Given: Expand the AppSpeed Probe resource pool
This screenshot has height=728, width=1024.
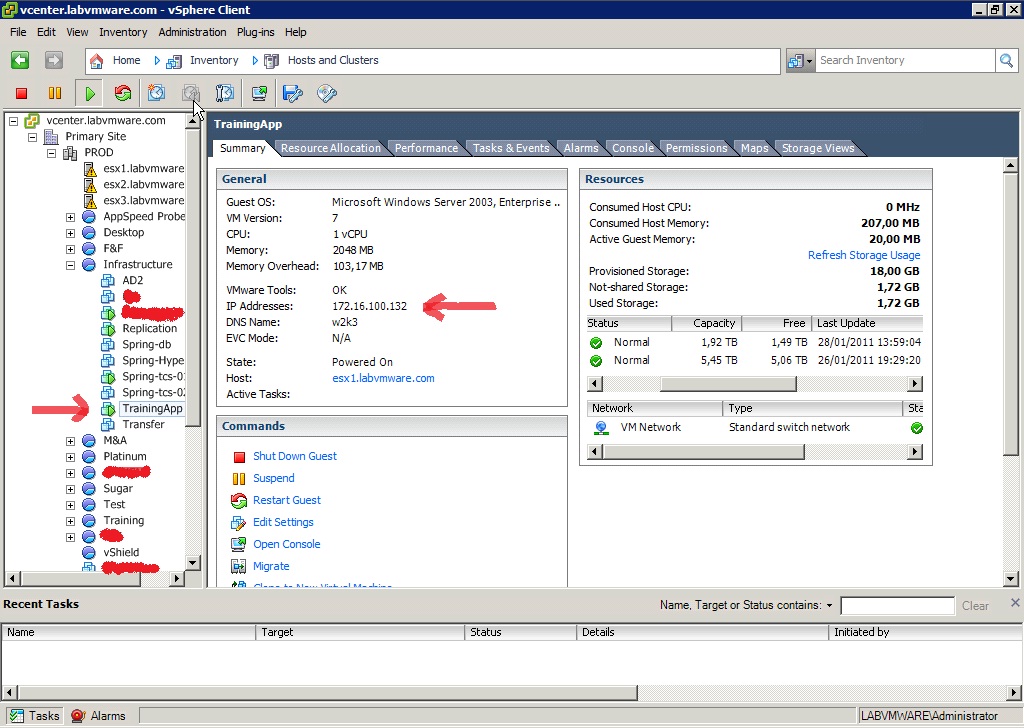Looking at the screenshot, I should [x=70, y=217].
